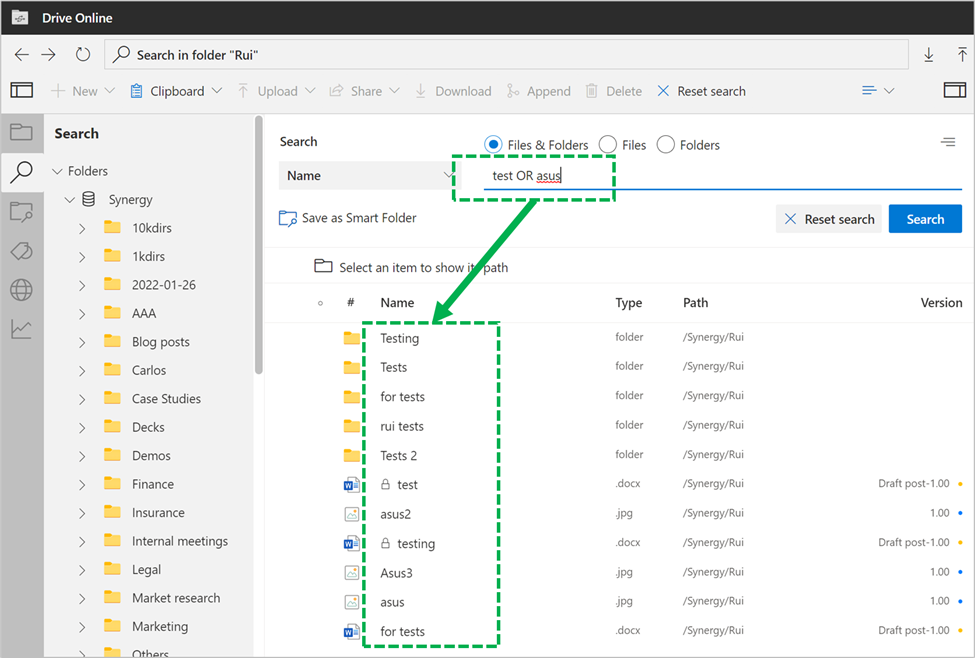Collapse the Synergy tree node
Viewport: 975px width, 658px height.
pos(70,200)
